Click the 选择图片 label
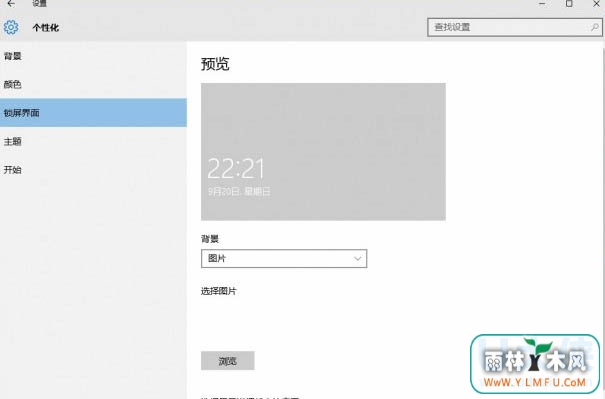 click(219, 291)
